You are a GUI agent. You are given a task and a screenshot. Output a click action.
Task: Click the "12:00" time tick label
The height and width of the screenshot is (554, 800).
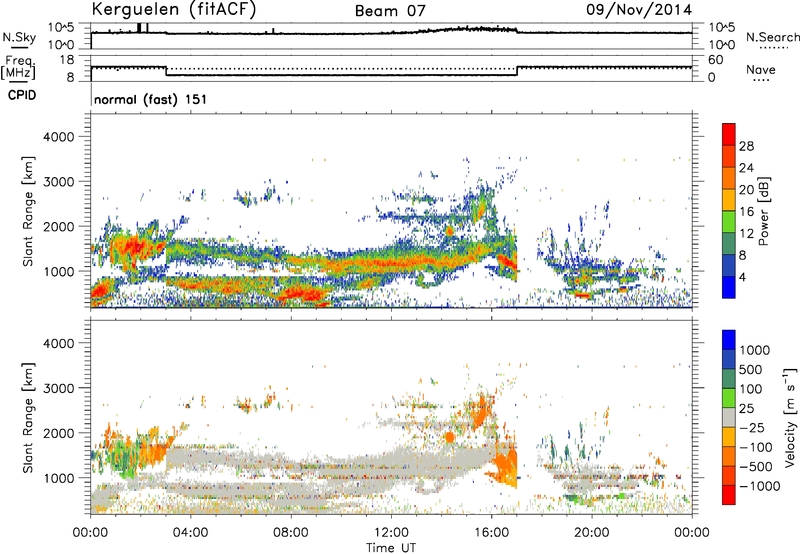click(391, 533)
